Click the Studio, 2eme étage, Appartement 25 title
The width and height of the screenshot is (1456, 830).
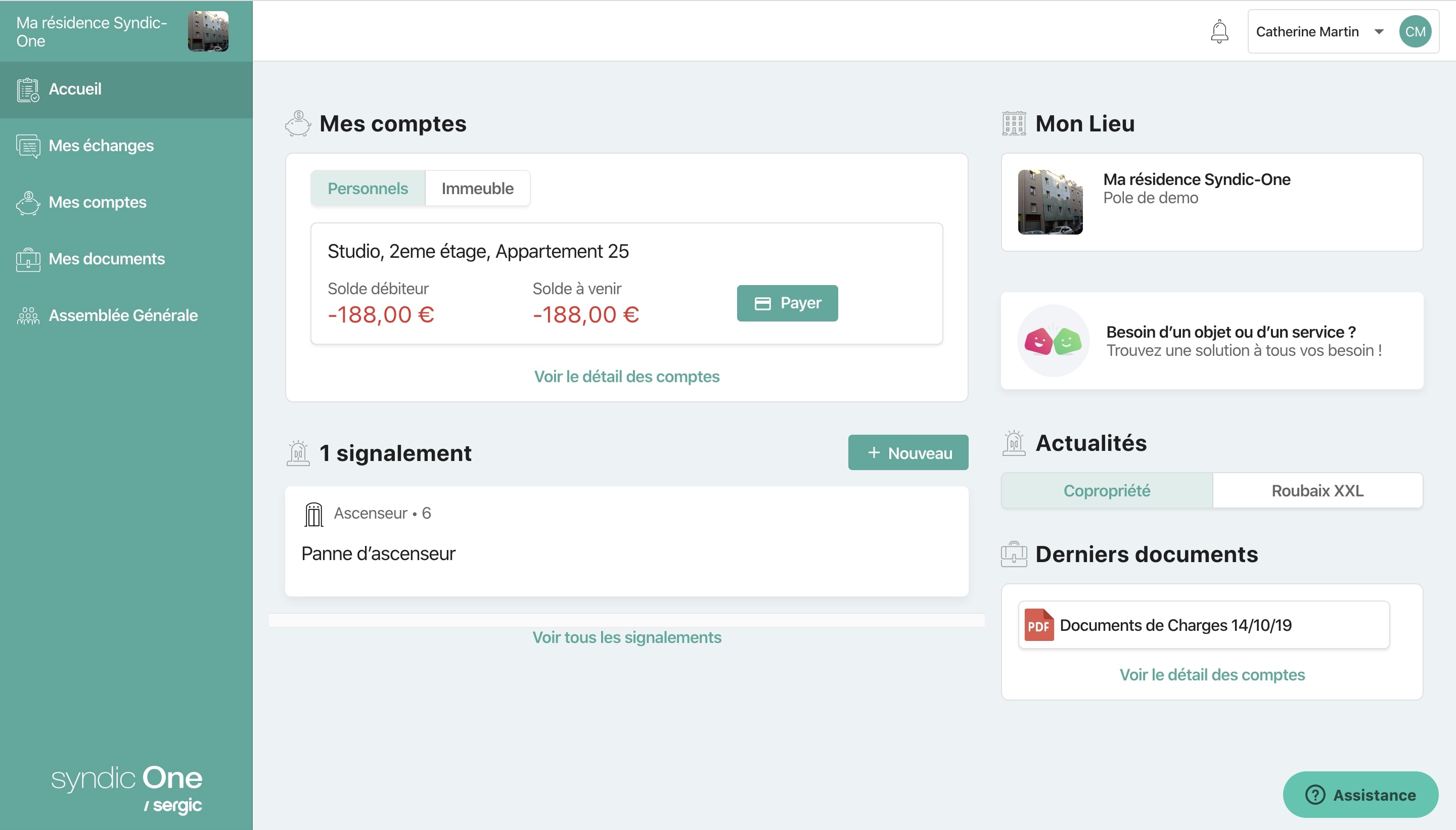click(478, 251)
